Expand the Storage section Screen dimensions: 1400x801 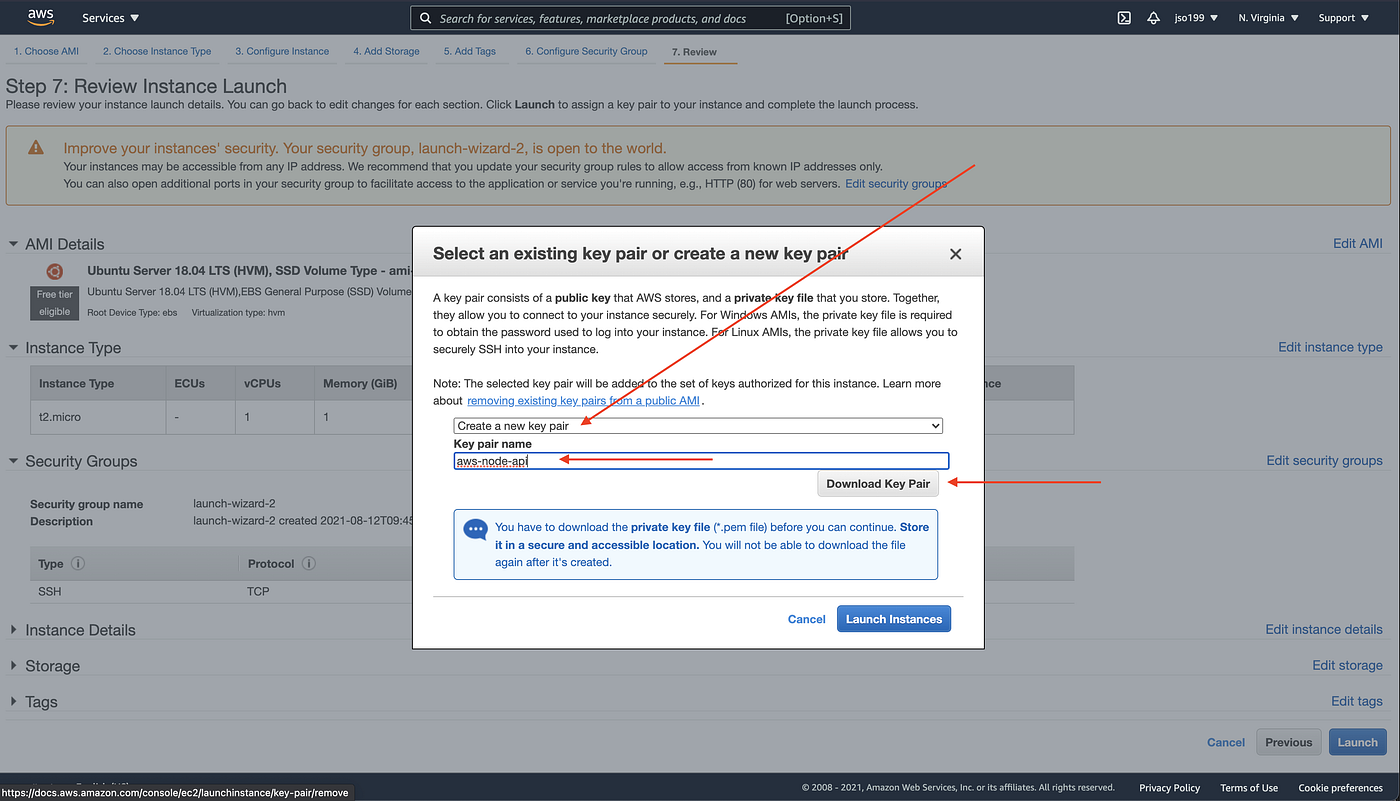[x=13, y=665]
